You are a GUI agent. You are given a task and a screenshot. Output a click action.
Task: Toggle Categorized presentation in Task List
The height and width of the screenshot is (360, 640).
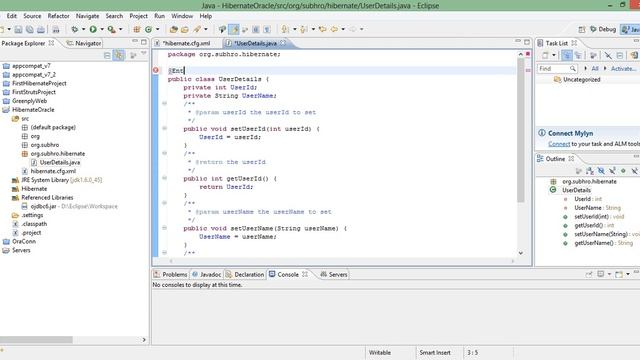coord(567,56)
